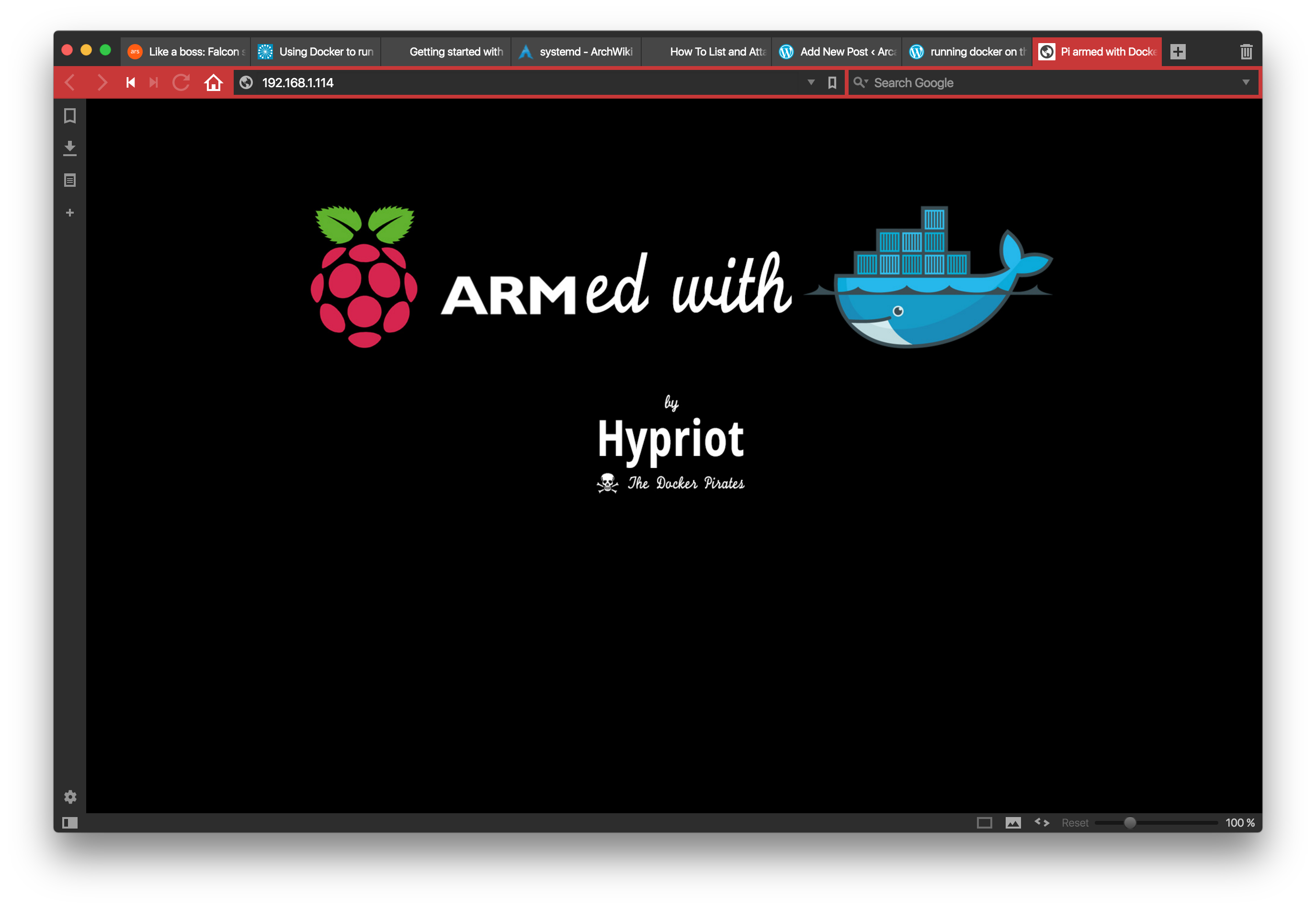The height and width of the screenshot is (909, 1316).
Task: Toggle image loading in status bar
Action: pos(1012,822)
